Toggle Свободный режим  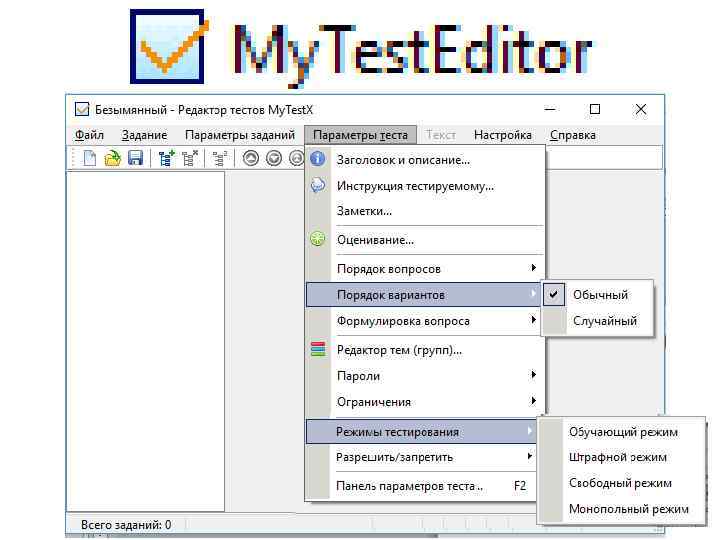(621, 483)
